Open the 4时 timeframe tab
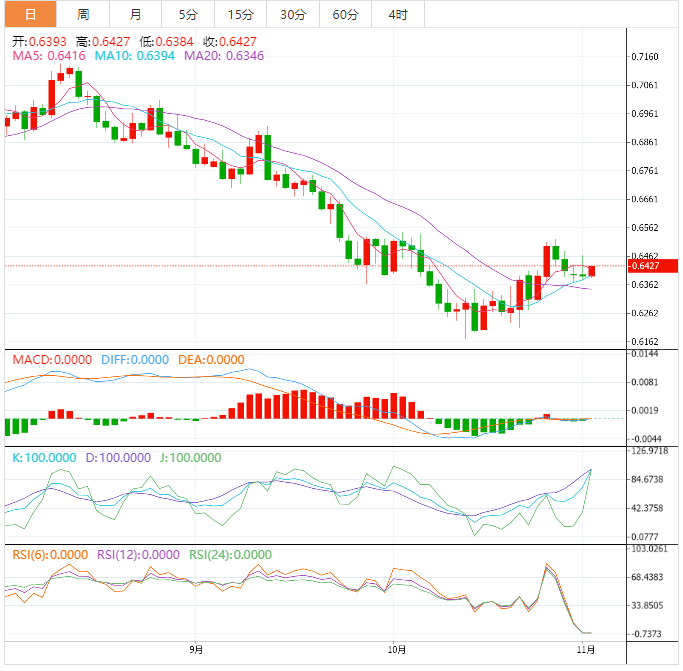The height and width of the screenshot is (671, 683). [398, 14]
